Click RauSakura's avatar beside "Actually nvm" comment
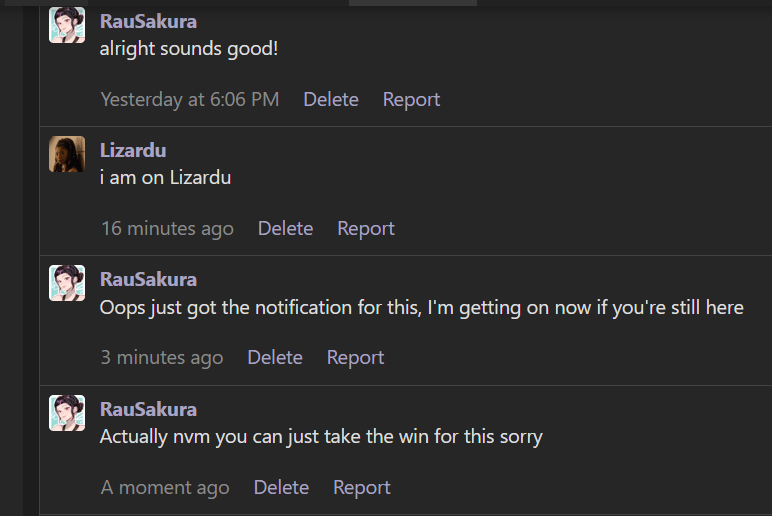Viewport: 772px width, 516px height. click(67, 413)
